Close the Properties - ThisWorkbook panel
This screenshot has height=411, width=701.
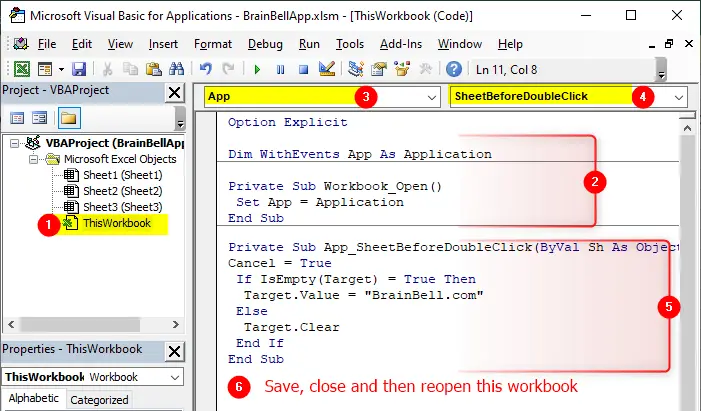tap(174, 352)
